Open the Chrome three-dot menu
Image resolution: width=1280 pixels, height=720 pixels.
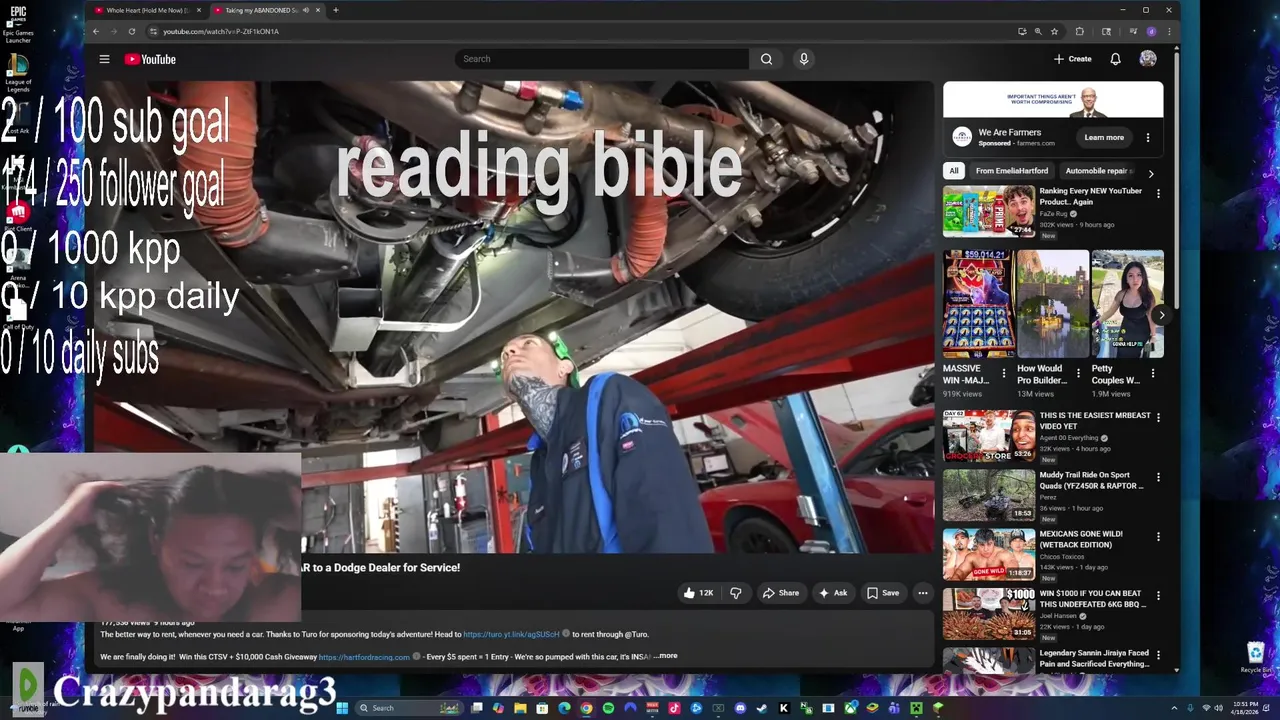point(1169,31)
